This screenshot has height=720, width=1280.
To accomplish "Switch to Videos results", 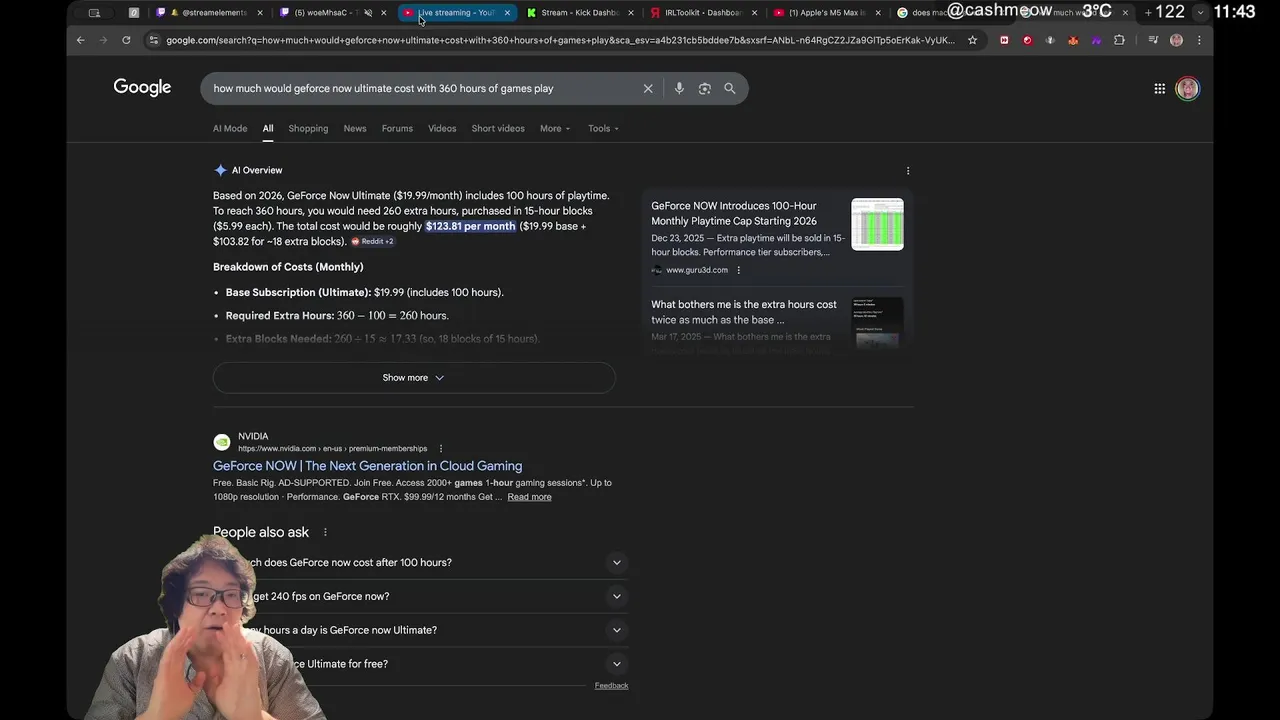I will click(x=442, y=128).
